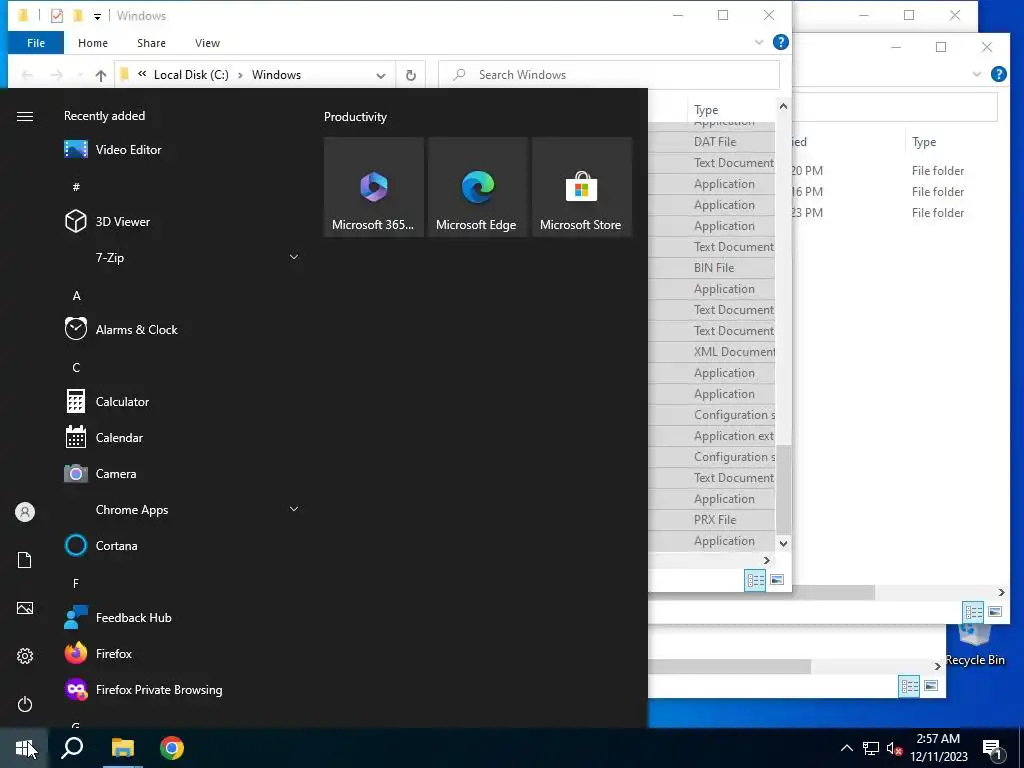1024x768 pixels.
Task: Click inside Search Windows box
Action: coord(609,75)
